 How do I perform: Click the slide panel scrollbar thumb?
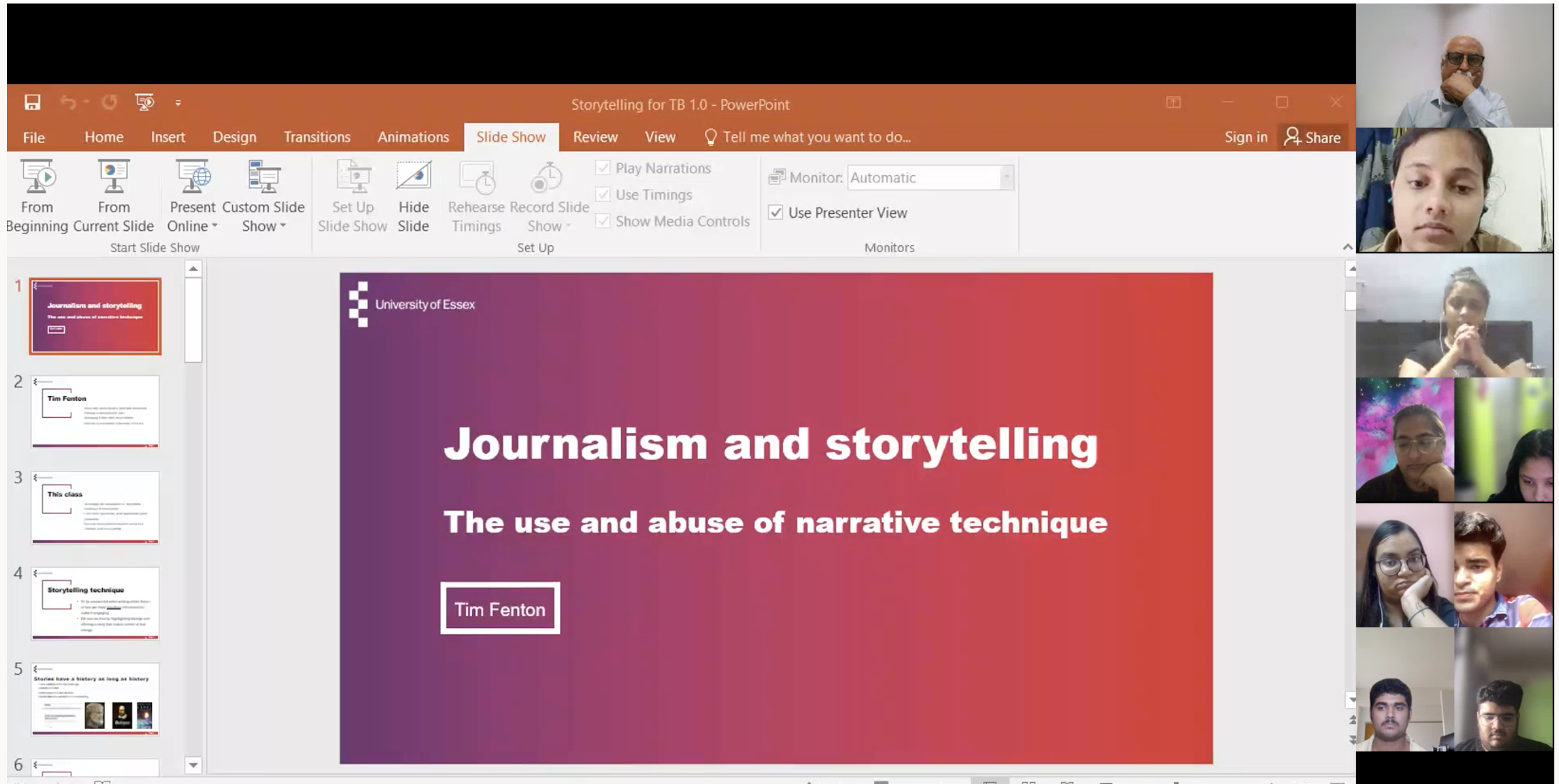193,320
